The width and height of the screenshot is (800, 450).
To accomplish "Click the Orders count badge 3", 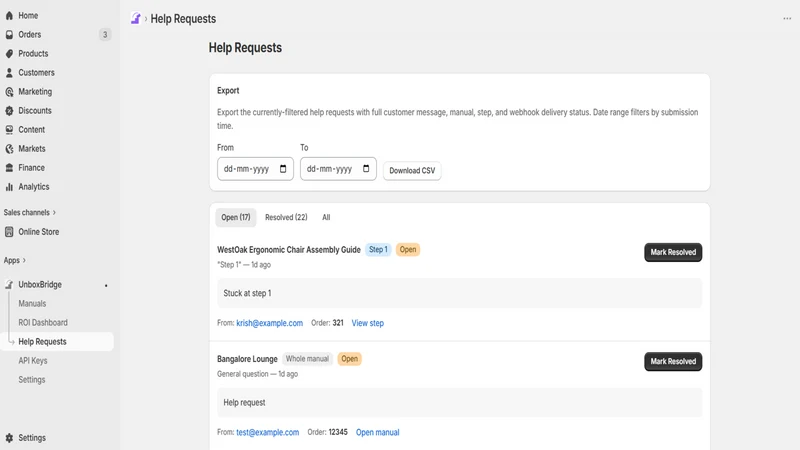I will 105,35.
